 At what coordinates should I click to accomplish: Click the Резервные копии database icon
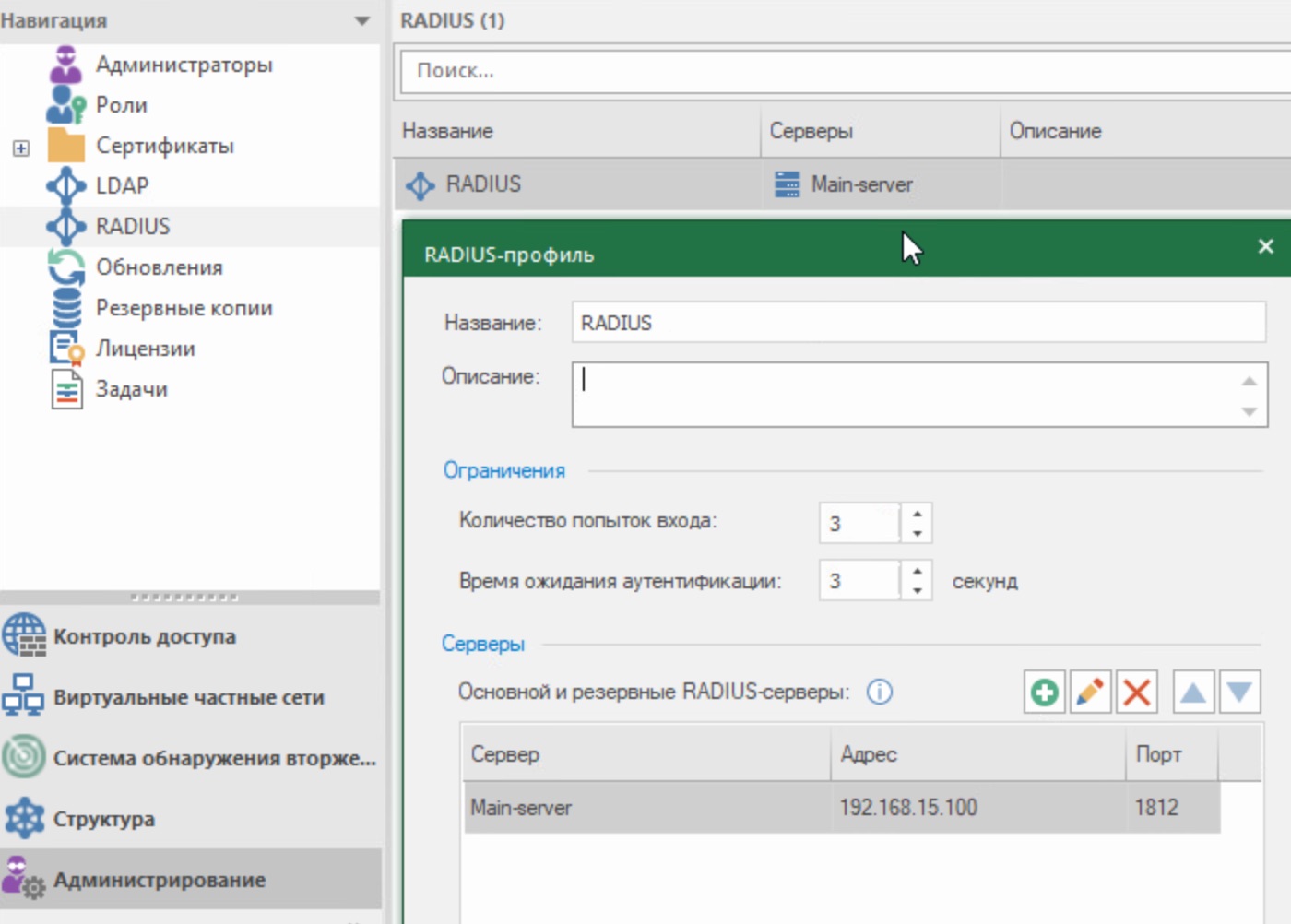point(65,308)
